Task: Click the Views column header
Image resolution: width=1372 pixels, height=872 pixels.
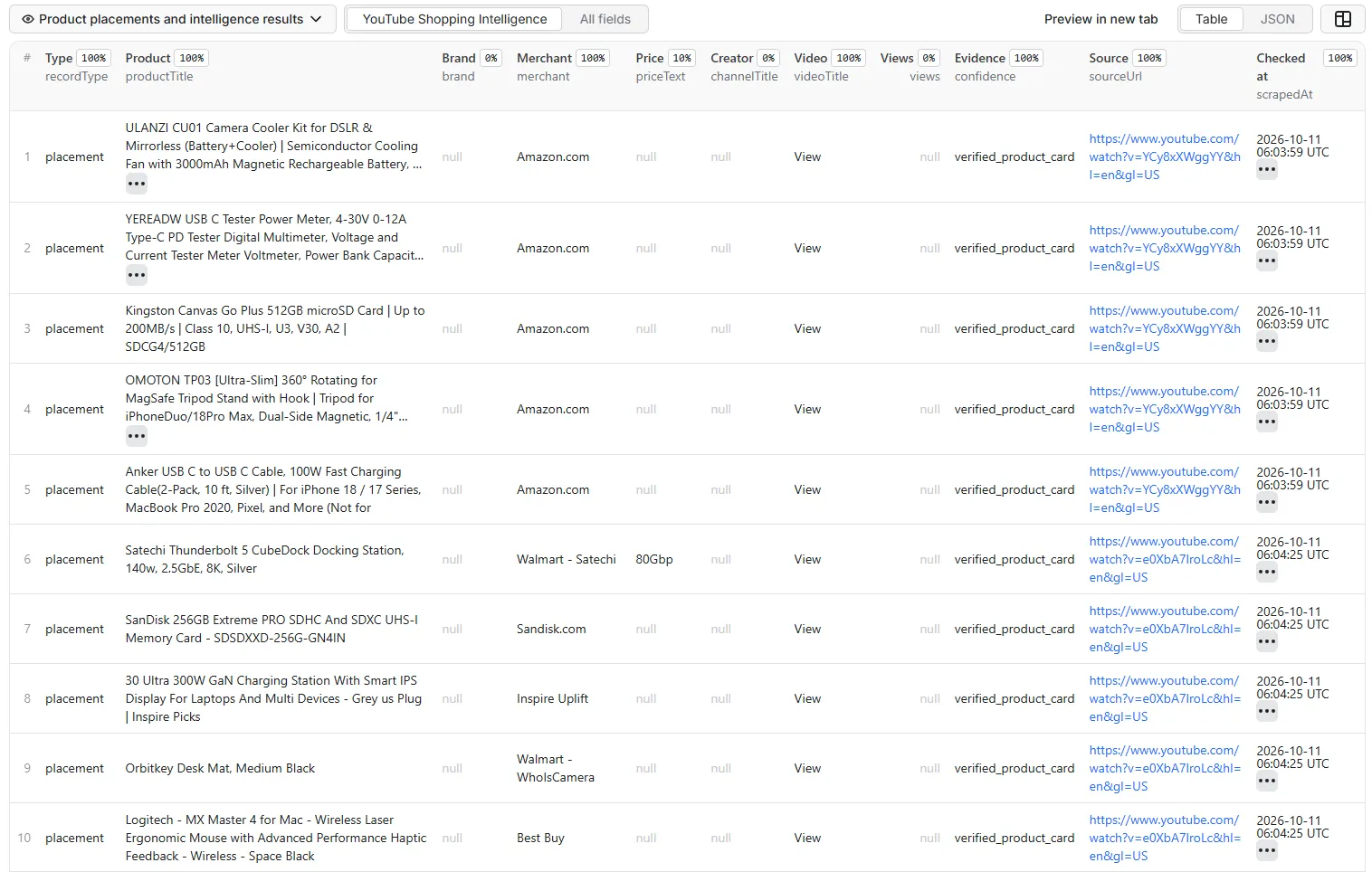Action: (x=897, y=58)
